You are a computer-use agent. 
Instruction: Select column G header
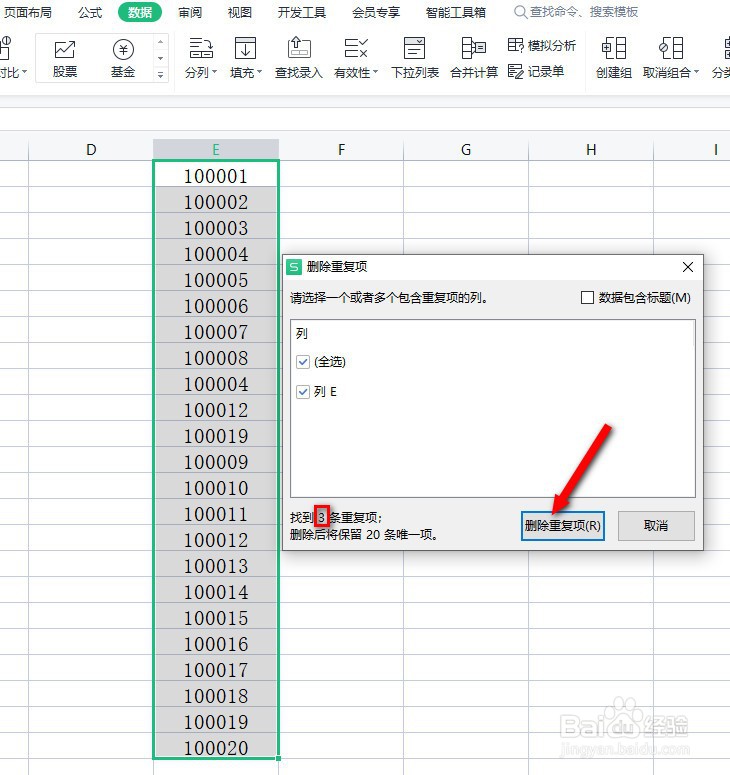click(466, 150)
